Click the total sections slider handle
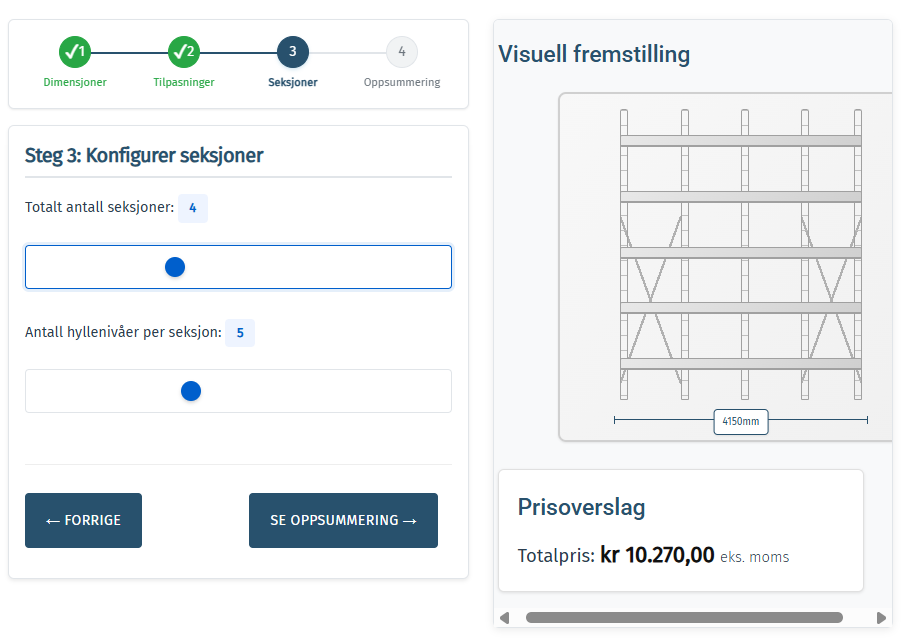 [x=175, y=267]
